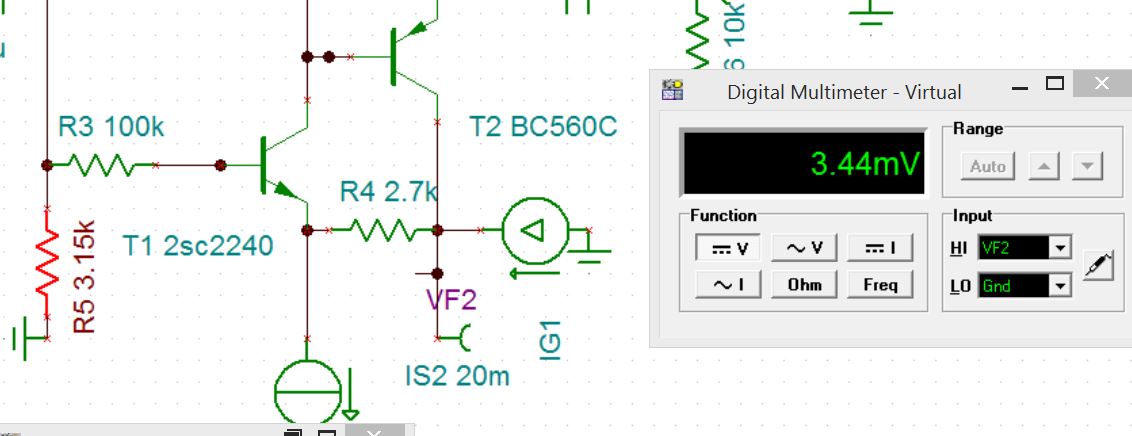This screenshot has height=436, width=1132.
Task: Click the R3 100k label
Action: click(111, 127)
